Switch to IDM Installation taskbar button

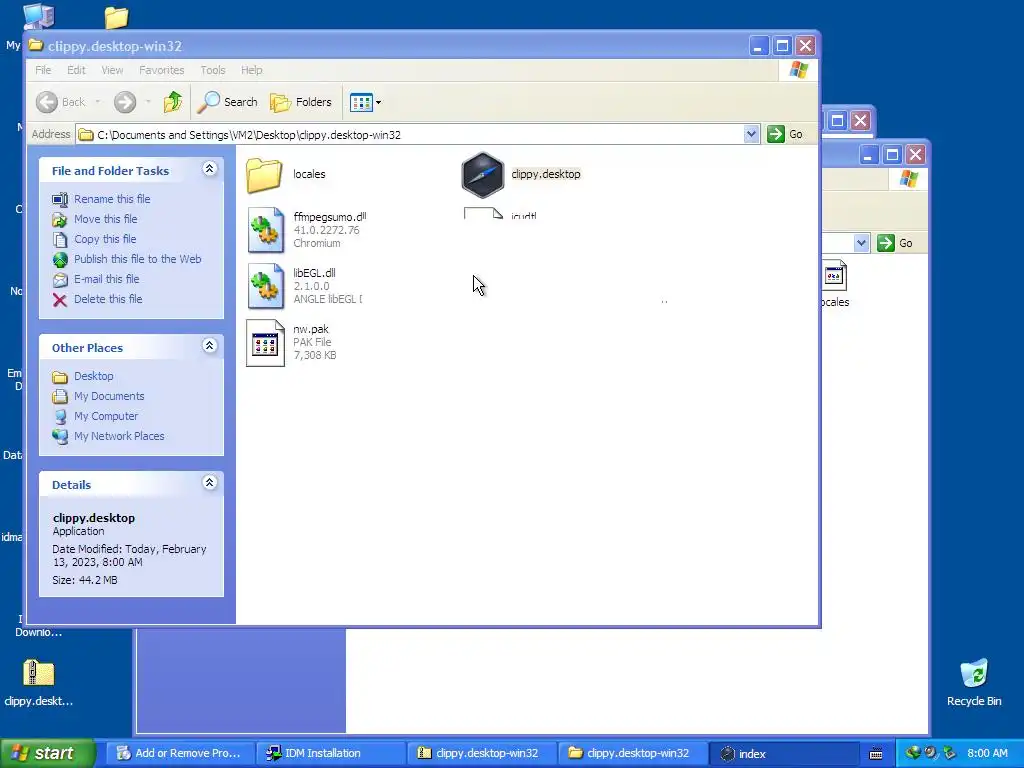coord(330,753)
